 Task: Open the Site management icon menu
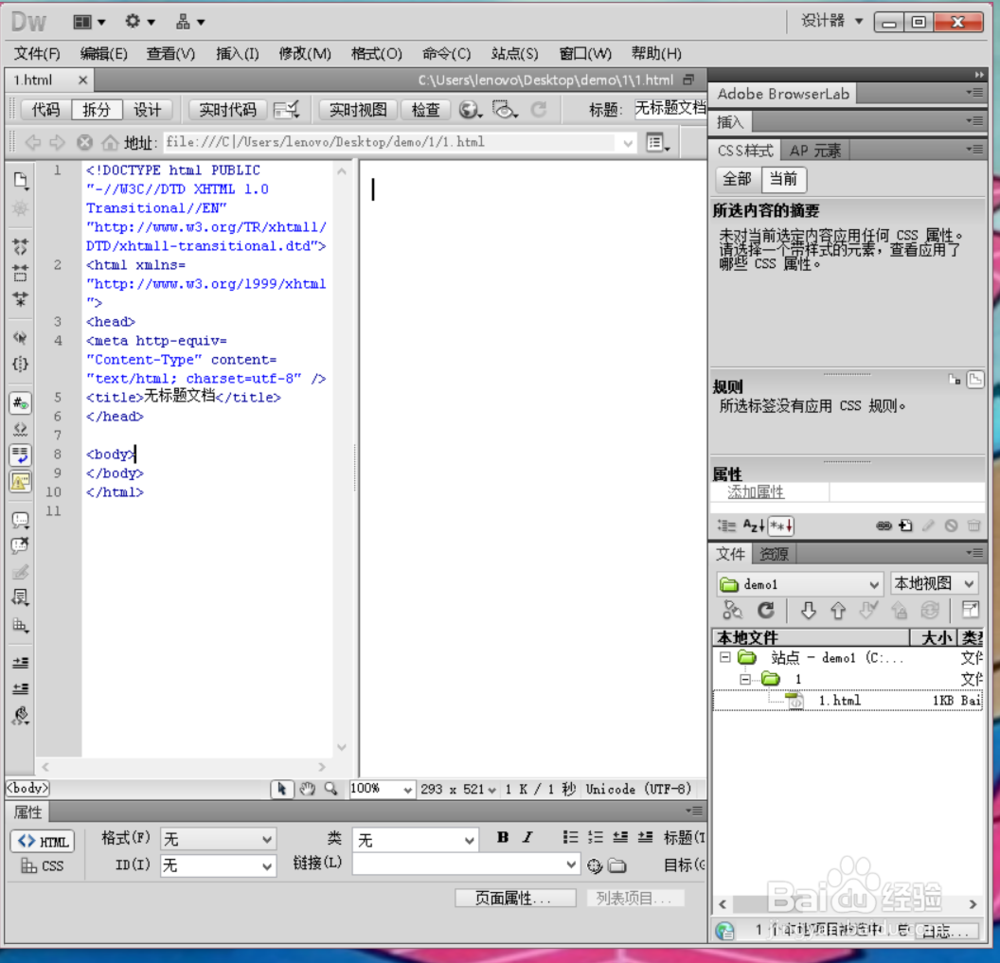(189, 22)
